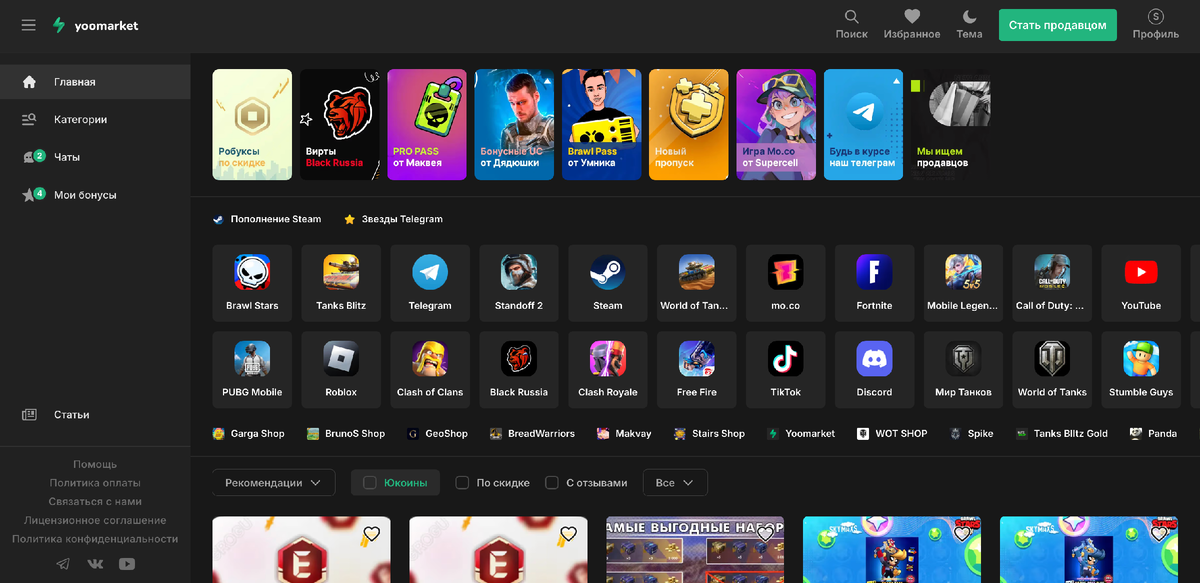Open Статьи in sidebar

pos(95,414)
